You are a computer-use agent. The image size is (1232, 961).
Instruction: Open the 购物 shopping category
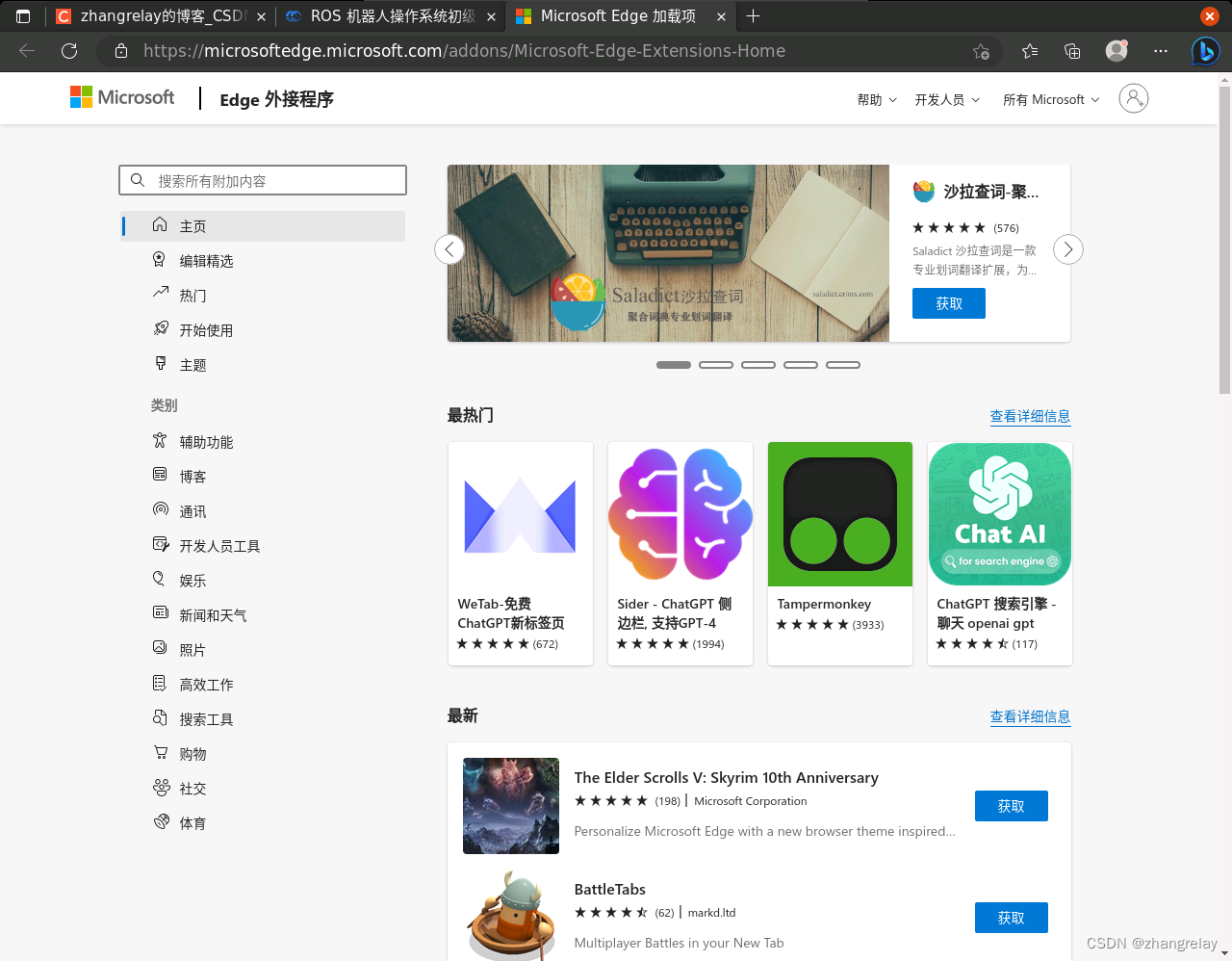(x=192, y=753)
